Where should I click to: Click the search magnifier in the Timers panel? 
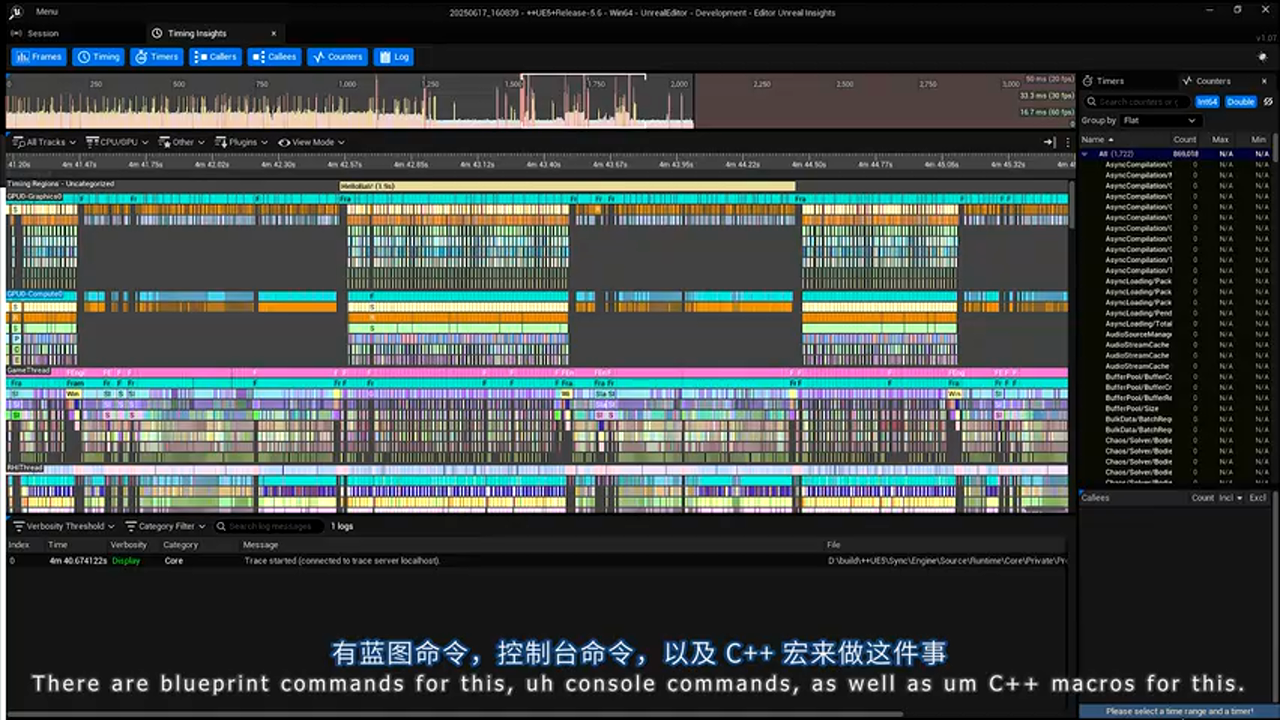point(1091,101)
